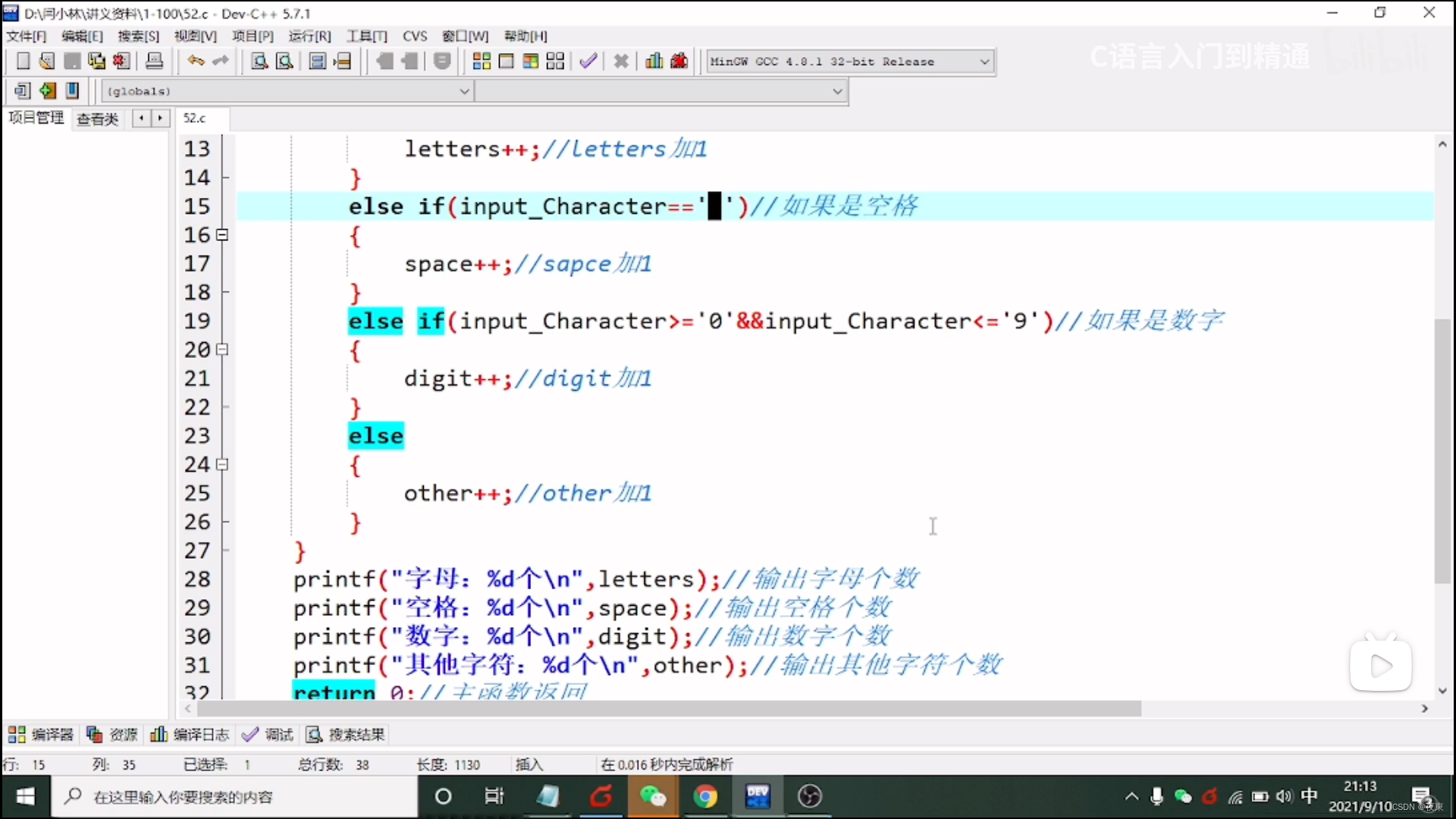Click the purple Syntax Check checkmark icon
Image resolution: width=1456 pixels, height=819 pixels.
pos(588,61)
